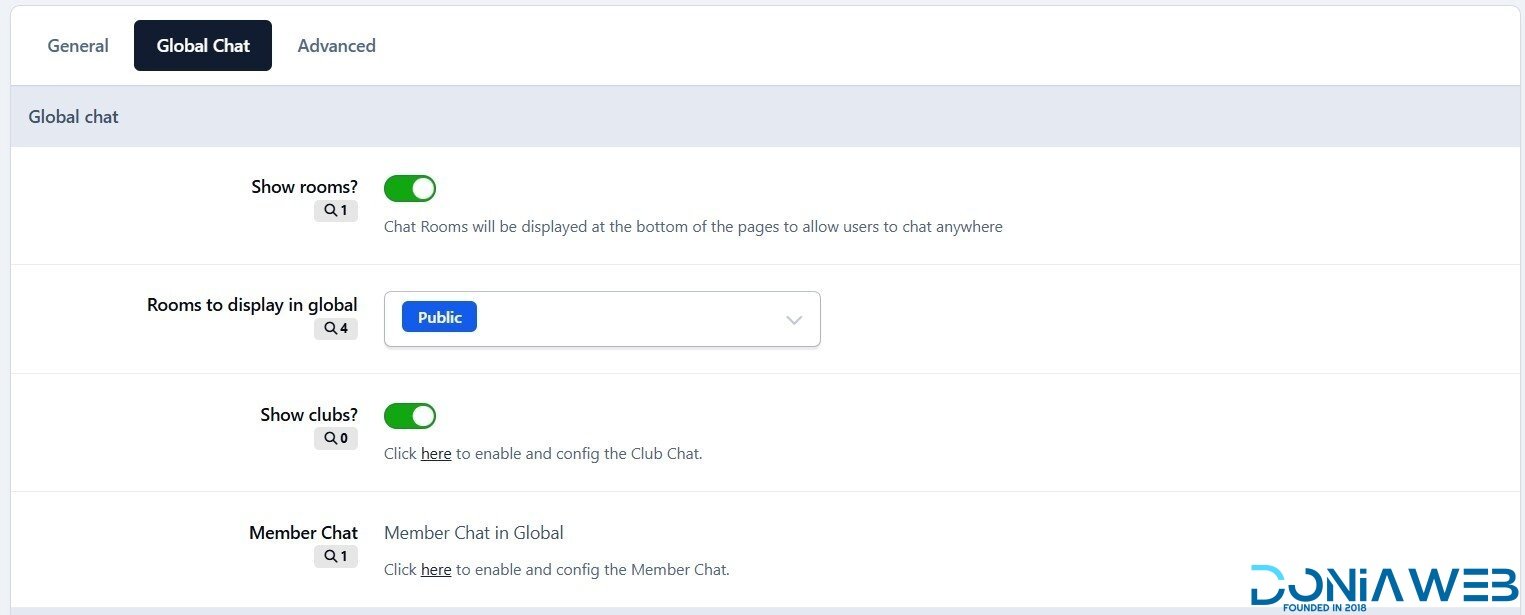Click the DoniaWeb logo watermark
Viewport: 1525px width, 615px height.
[x=1385, y=586]
